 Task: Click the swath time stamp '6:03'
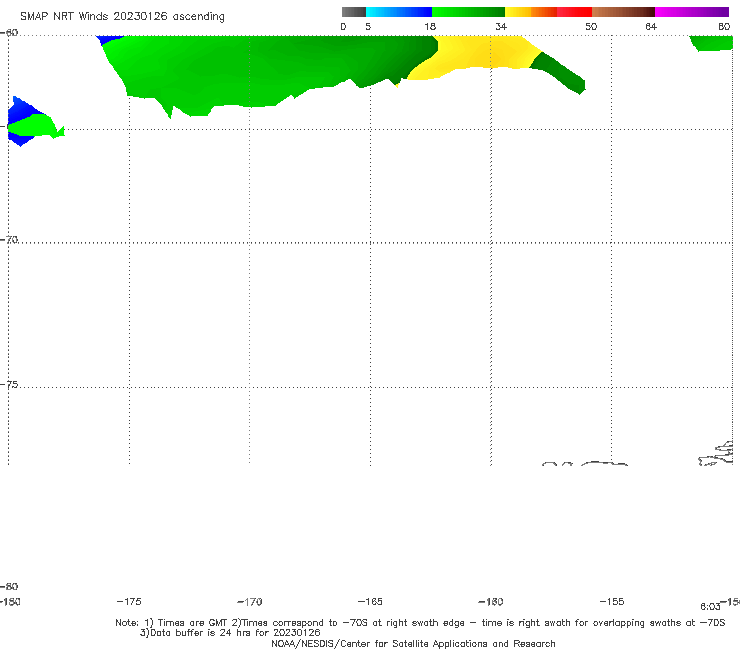pos(710,607)
